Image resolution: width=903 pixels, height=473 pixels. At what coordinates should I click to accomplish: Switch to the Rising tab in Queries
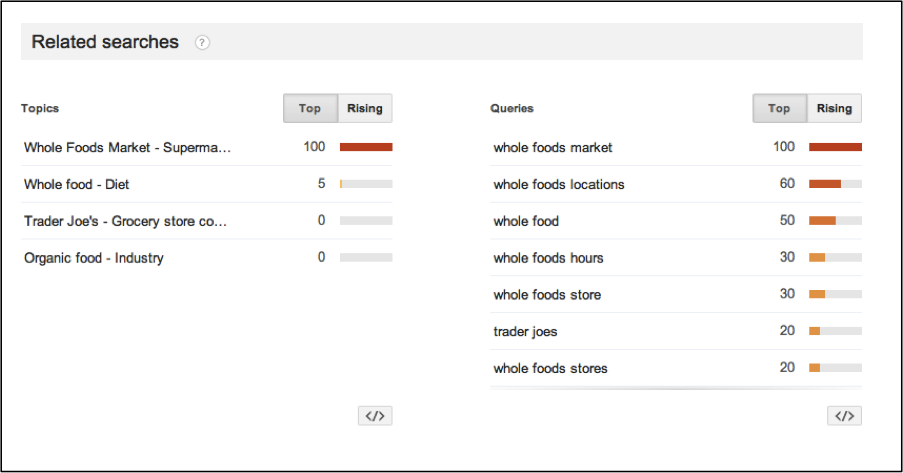[x=834, y=108]
